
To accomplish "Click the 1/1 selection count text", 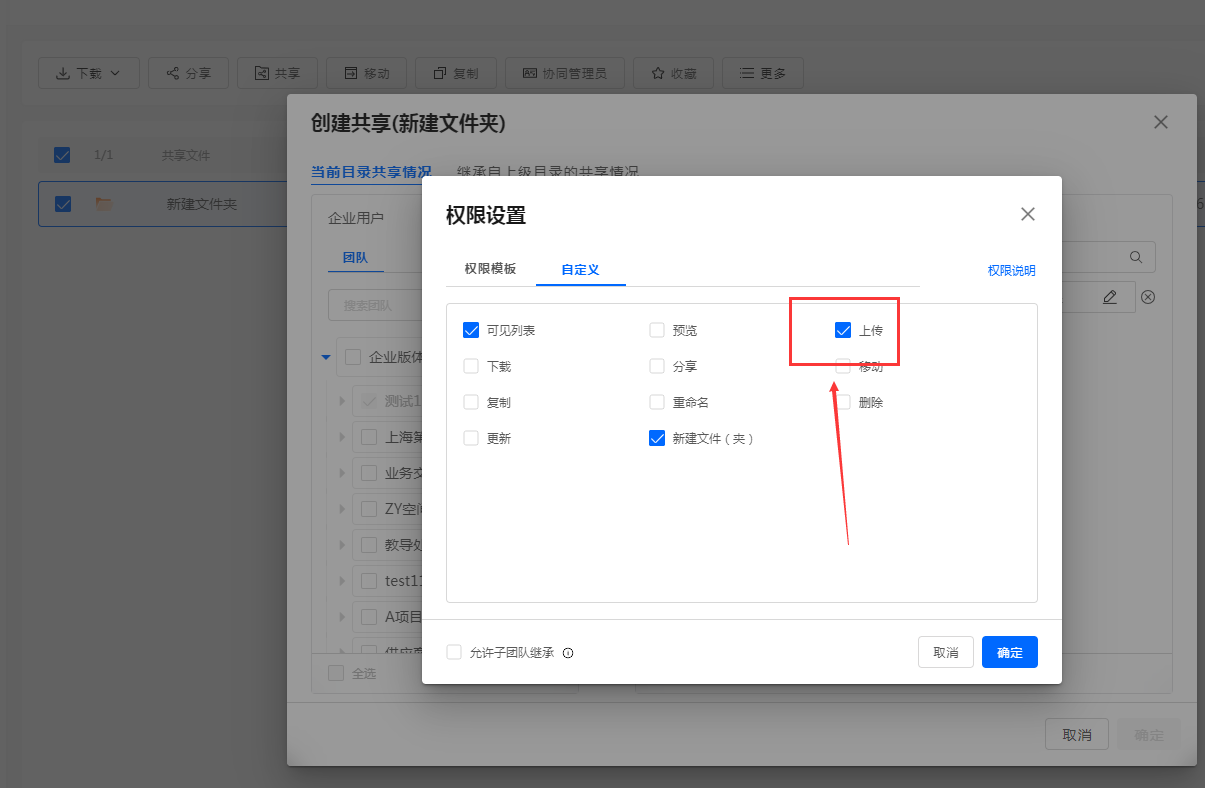I will (x=103, y=155).
